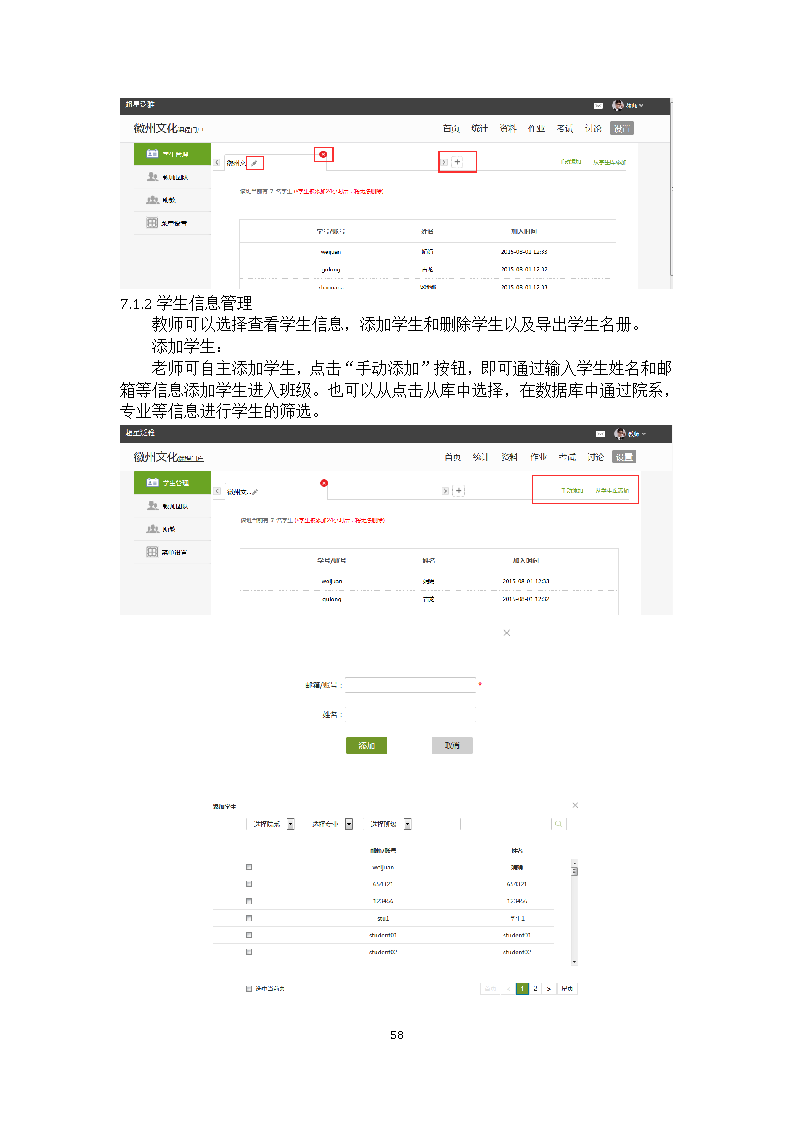Click grid-icon sidebar item in second screenshot
The width and height of the screenshot is (793, 1122).
coord(172,552)
